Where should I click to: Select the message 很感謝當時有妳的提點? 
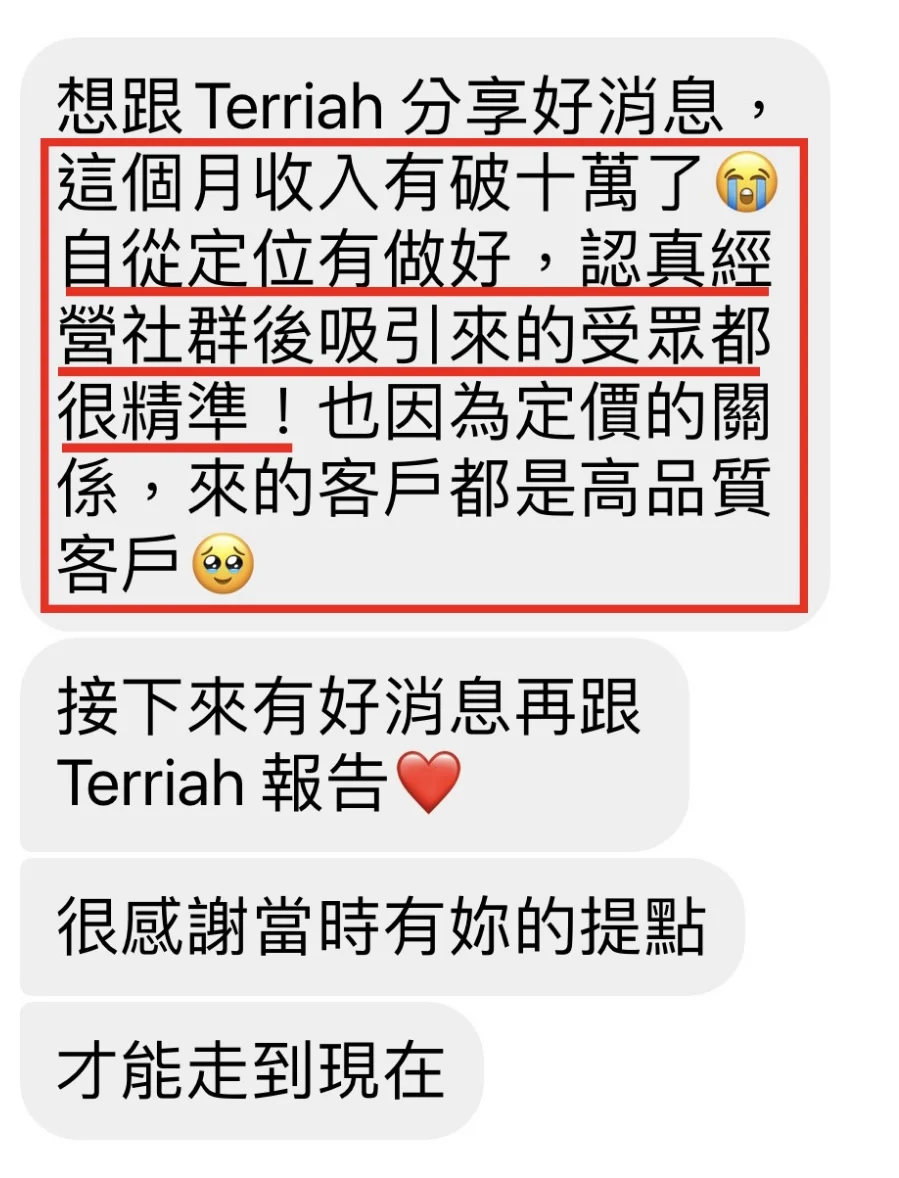tap(382, 928)
